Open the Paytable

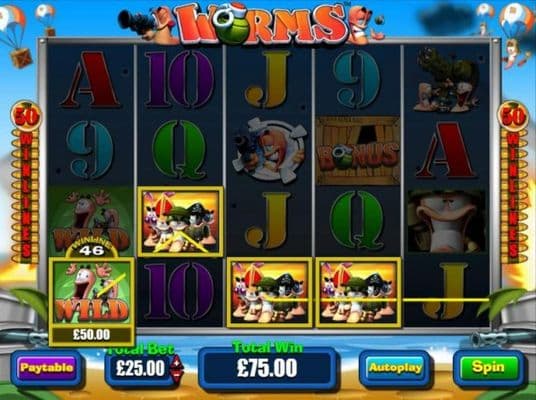pyautogui.click(x=46, y=368)
